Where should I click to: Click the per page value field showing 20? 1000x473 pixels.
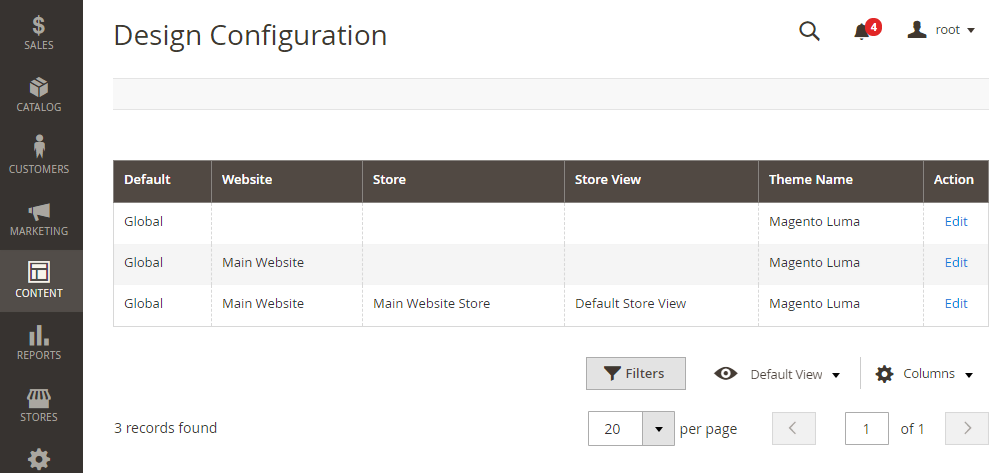click(615, 428)
